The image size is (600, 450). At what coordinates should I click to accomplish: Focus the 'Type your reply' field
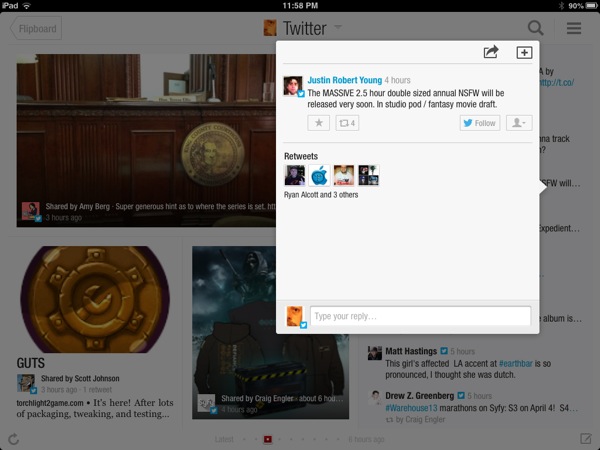pos(420,316)
